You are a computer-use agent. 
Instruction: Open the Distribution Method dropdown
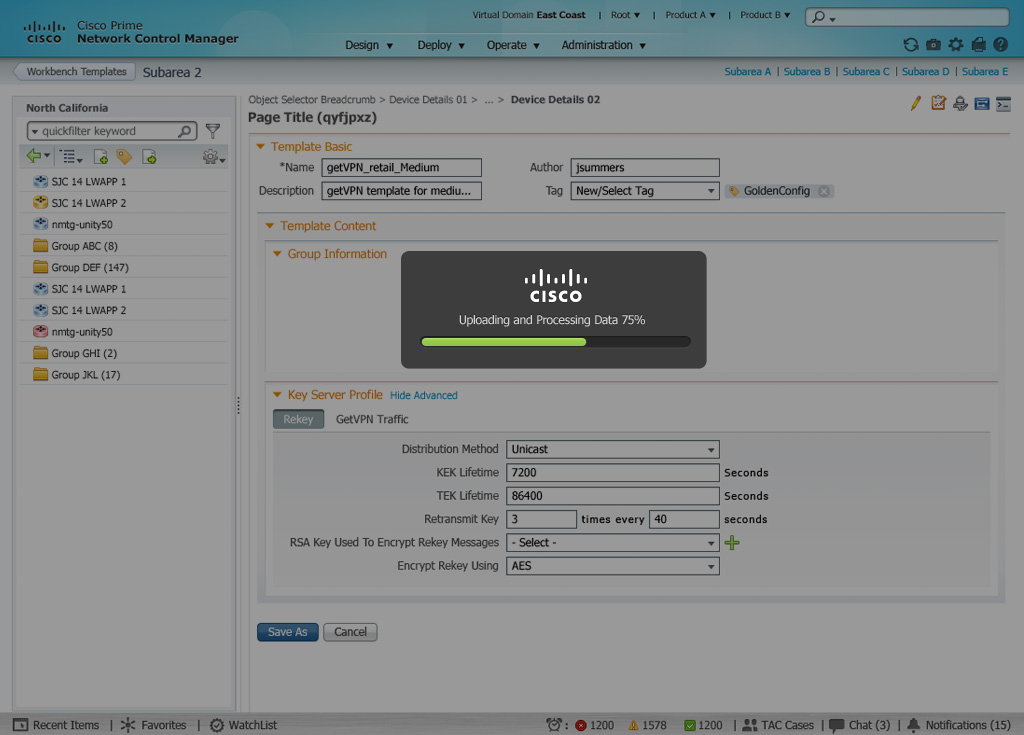tap(612, 450)
